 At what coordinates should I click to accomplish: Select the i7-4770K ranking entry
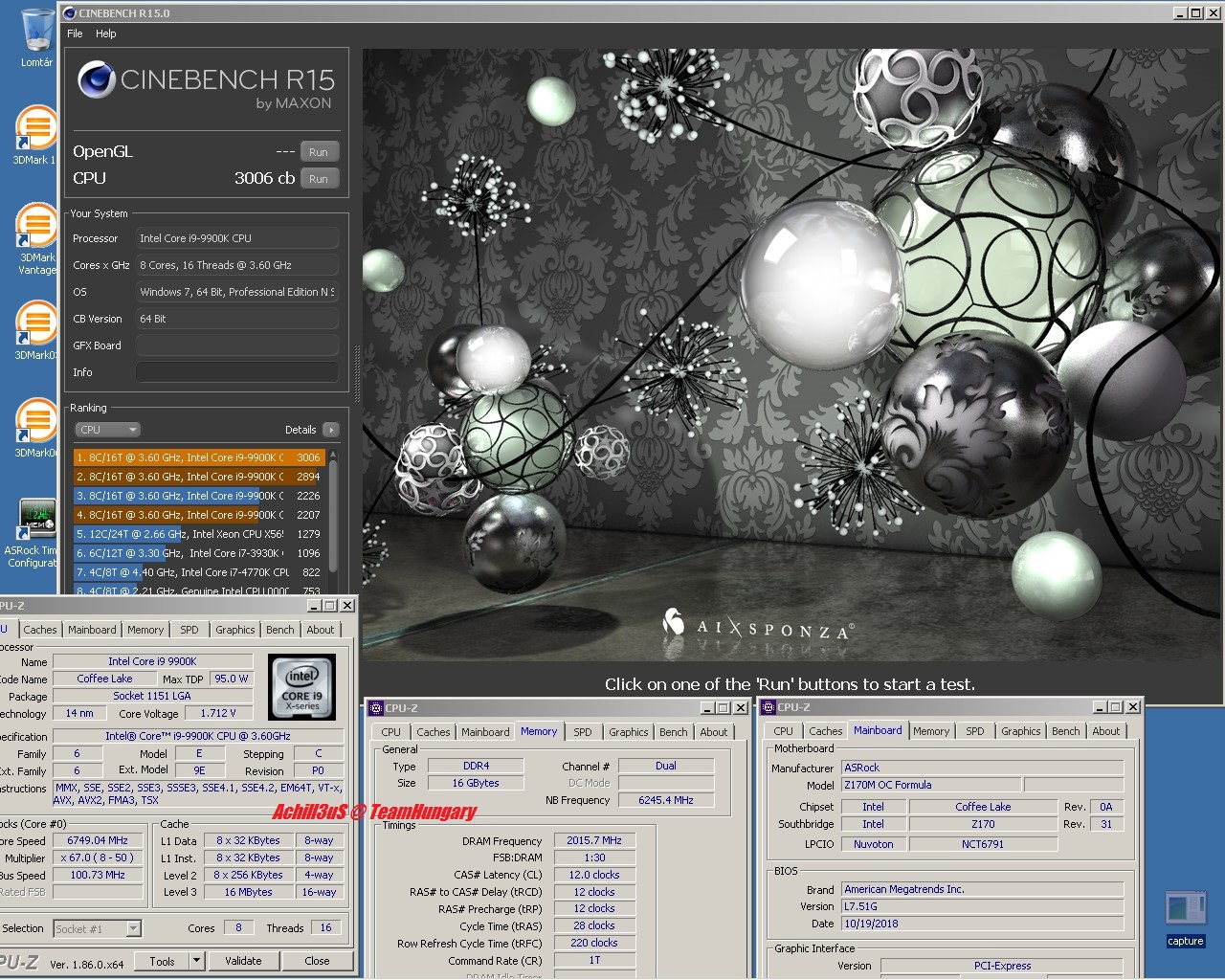199,572
